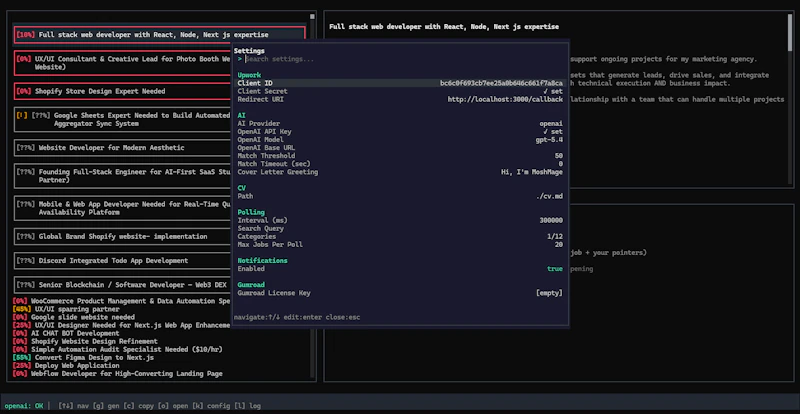The height and width of the screenshot is (414, 800).
Task: Click the [k] config shortcut in status bar
Action: click(x=212, y=406)
